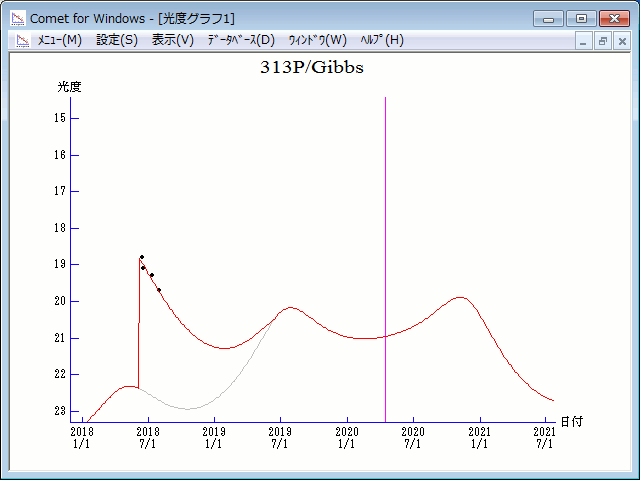This screenshot has height=480, width=640.
Task: Maximize the Comet for Windows main window
Action: (581, 18)
